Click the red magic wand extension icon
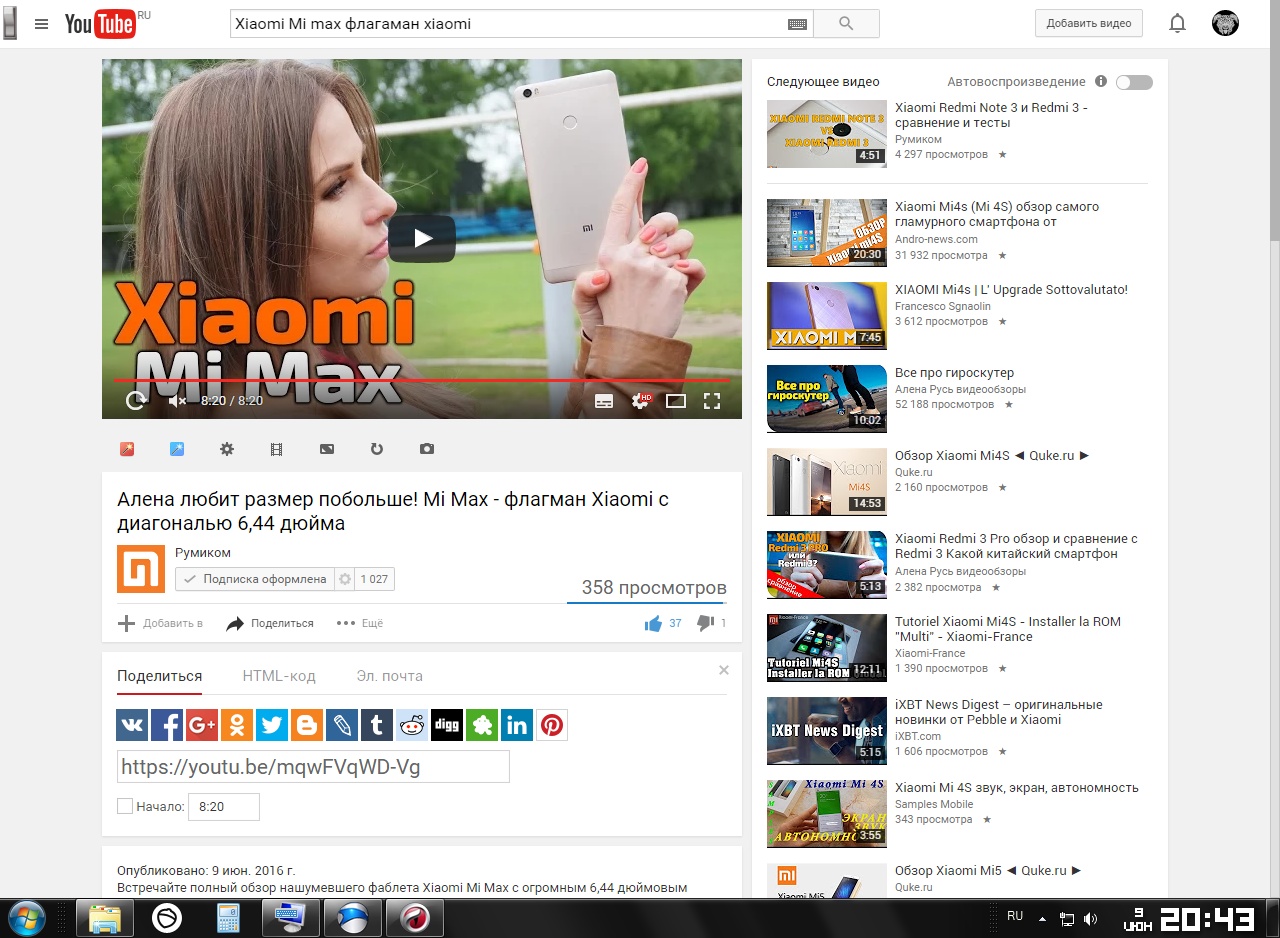This screenshot has height=938, width=1280. pos(127,450)
